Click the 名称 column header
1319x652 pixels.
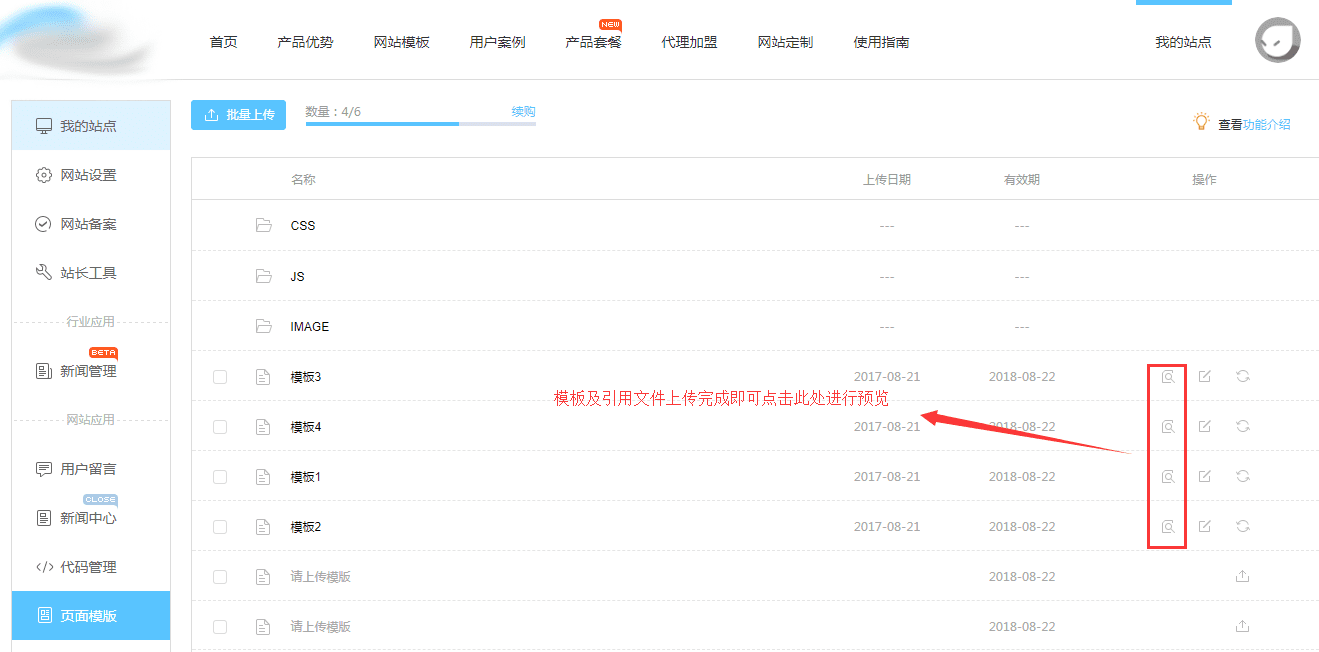click(303, 180)
